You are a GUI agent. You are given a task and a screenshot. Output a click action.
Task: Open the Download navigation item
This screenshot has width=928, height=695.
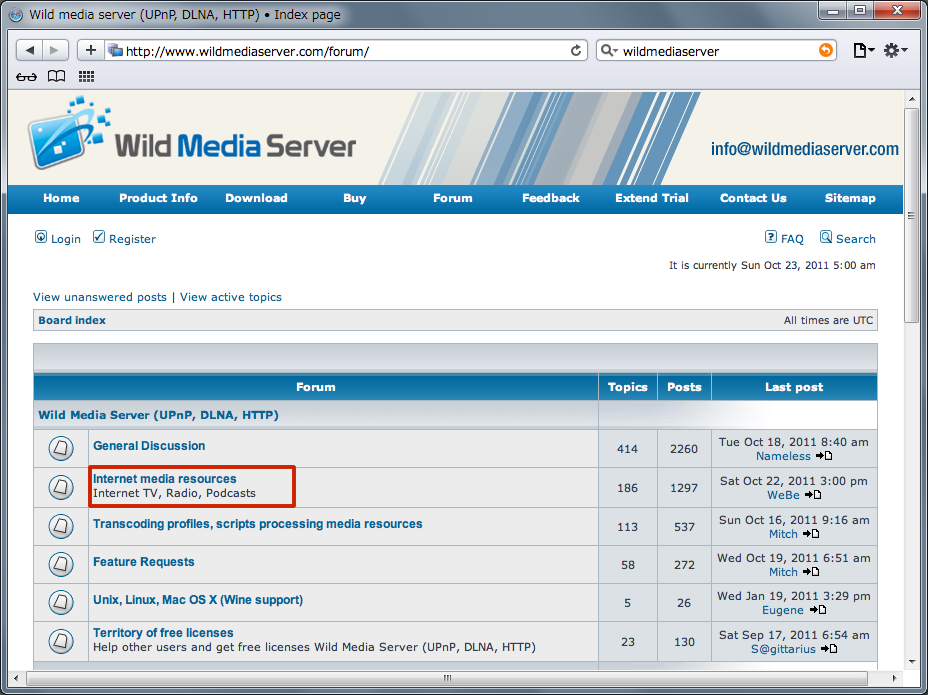coord(256,198)
